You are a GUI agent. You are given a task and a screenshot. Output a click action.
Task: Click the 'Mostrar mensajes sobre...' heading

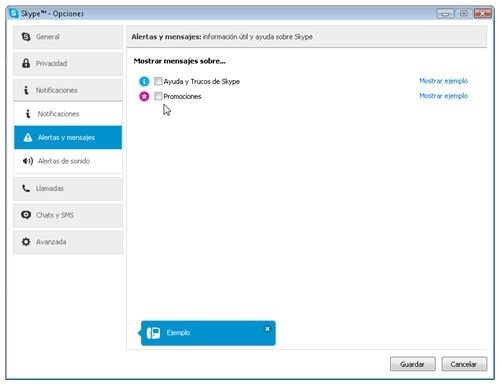coord(179,61)
